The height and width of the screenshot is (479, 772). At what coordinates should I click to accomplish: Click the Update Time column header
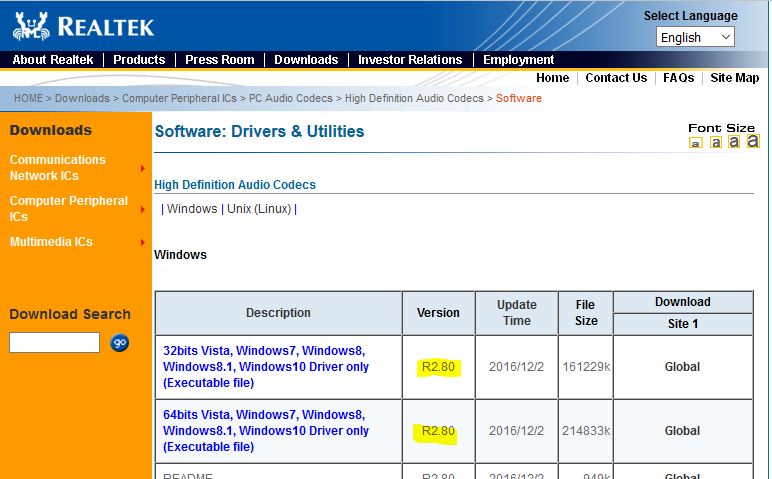coord(516,313)
